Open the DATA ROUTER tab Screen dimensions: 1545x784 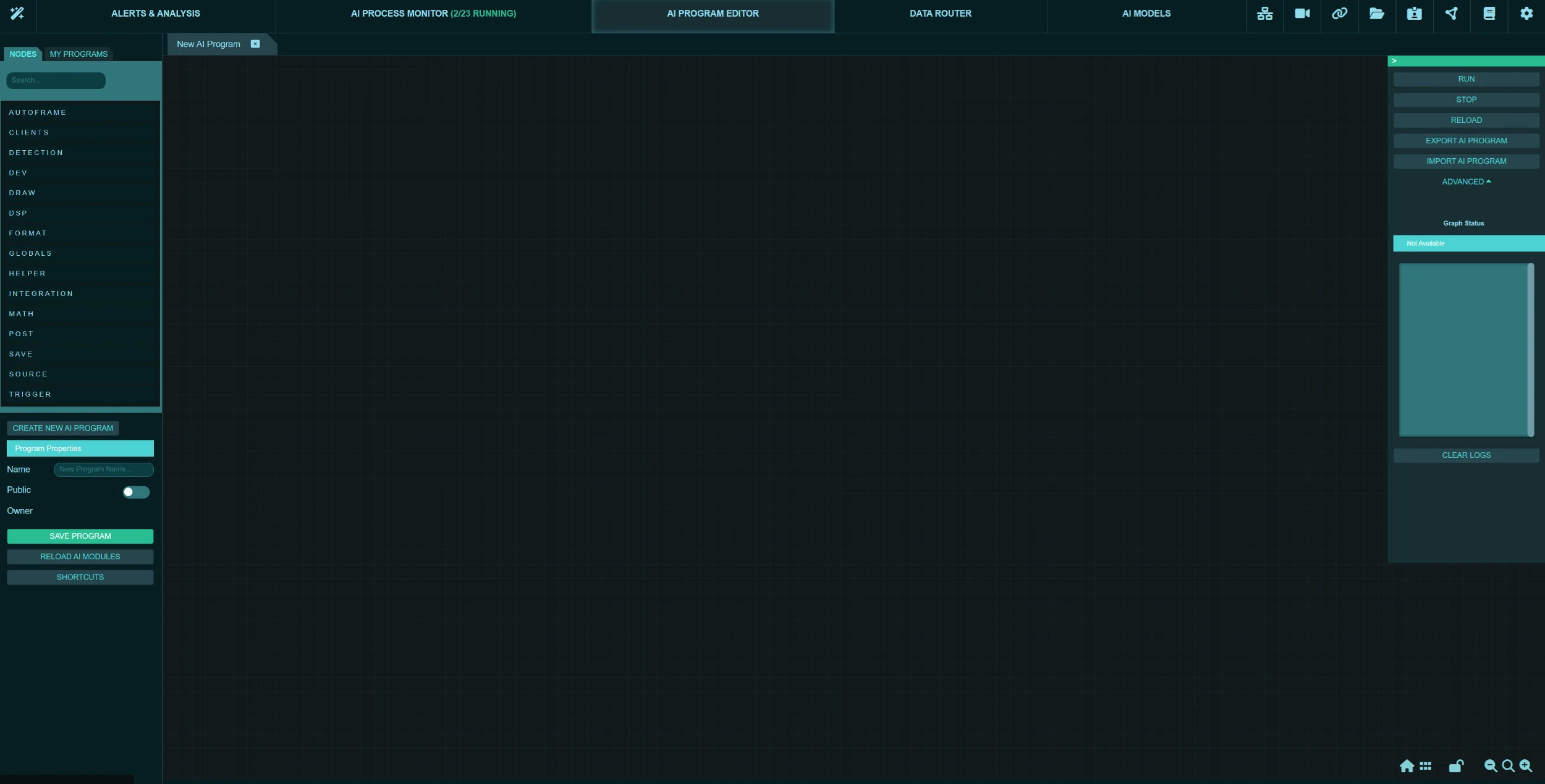[x=940, y=14]
